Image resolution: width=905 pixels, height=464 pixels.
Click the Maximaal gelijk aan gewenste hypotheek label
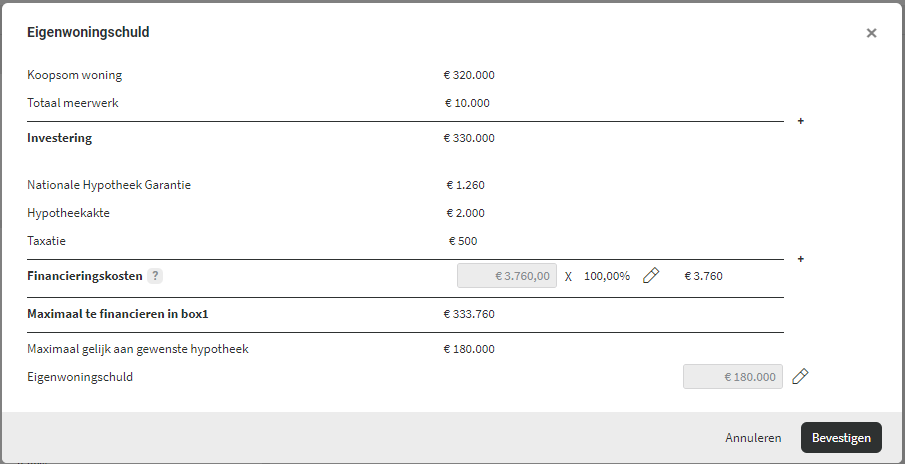click(137, 349)
